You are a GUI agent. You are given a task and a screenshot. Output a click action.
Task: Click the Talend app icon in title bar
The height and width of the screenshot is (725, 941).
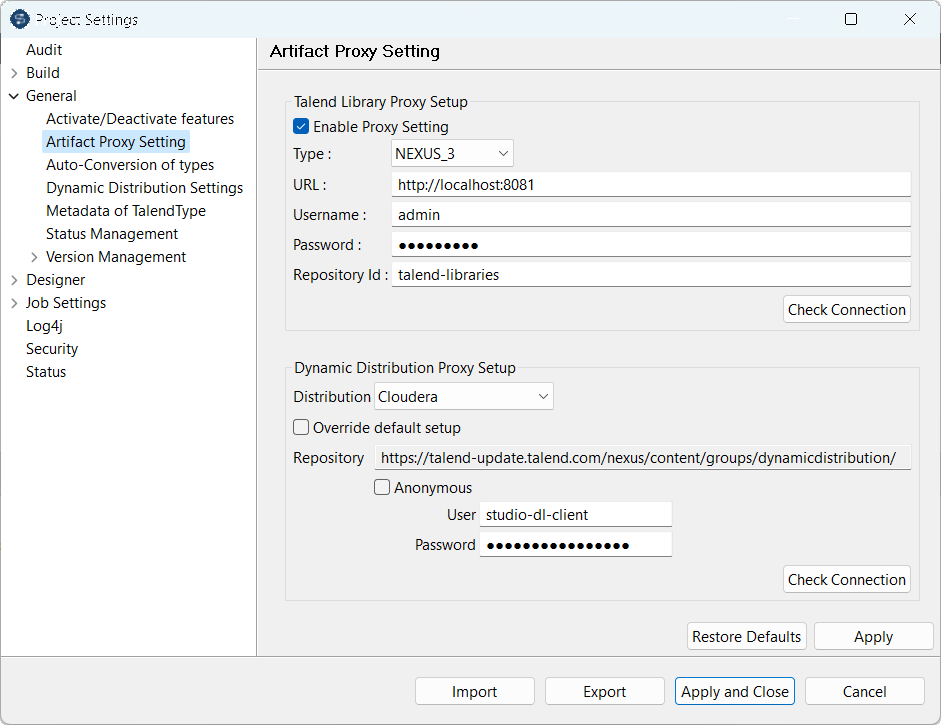point(19,19)
